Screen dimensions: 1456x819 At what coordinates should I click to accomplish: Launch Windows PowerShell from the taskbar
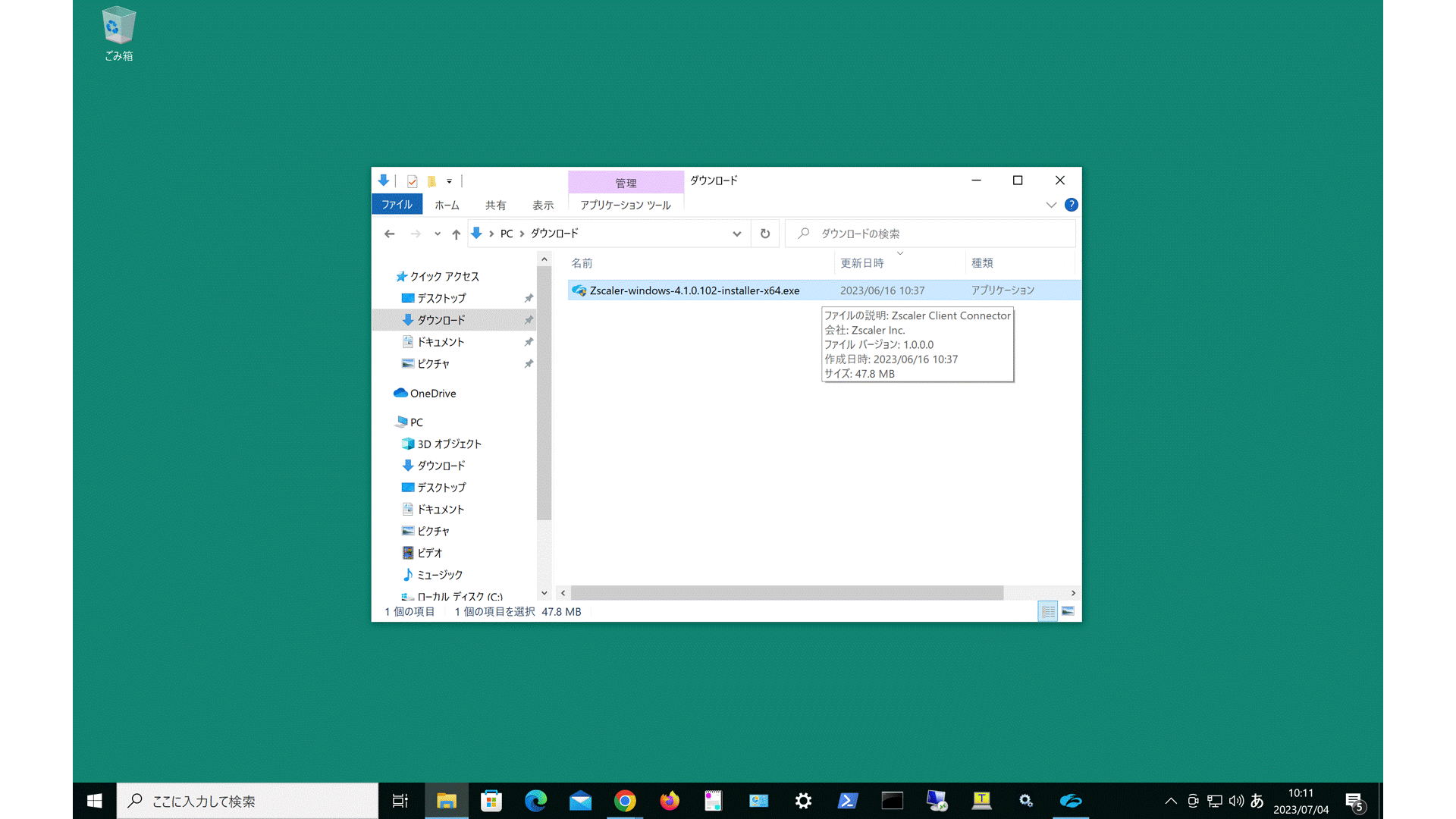coord(847,800)
